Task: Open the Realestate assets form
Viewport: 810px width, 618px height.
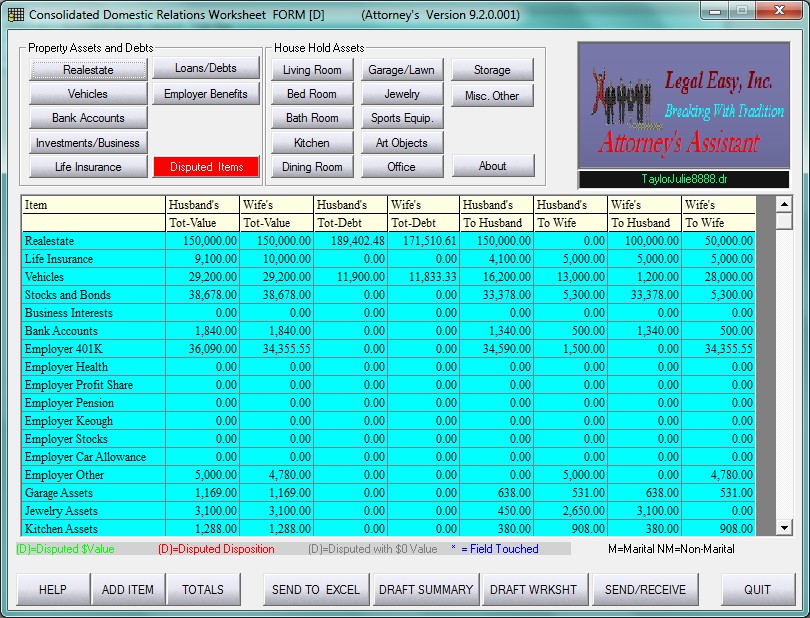Action: 88,70
